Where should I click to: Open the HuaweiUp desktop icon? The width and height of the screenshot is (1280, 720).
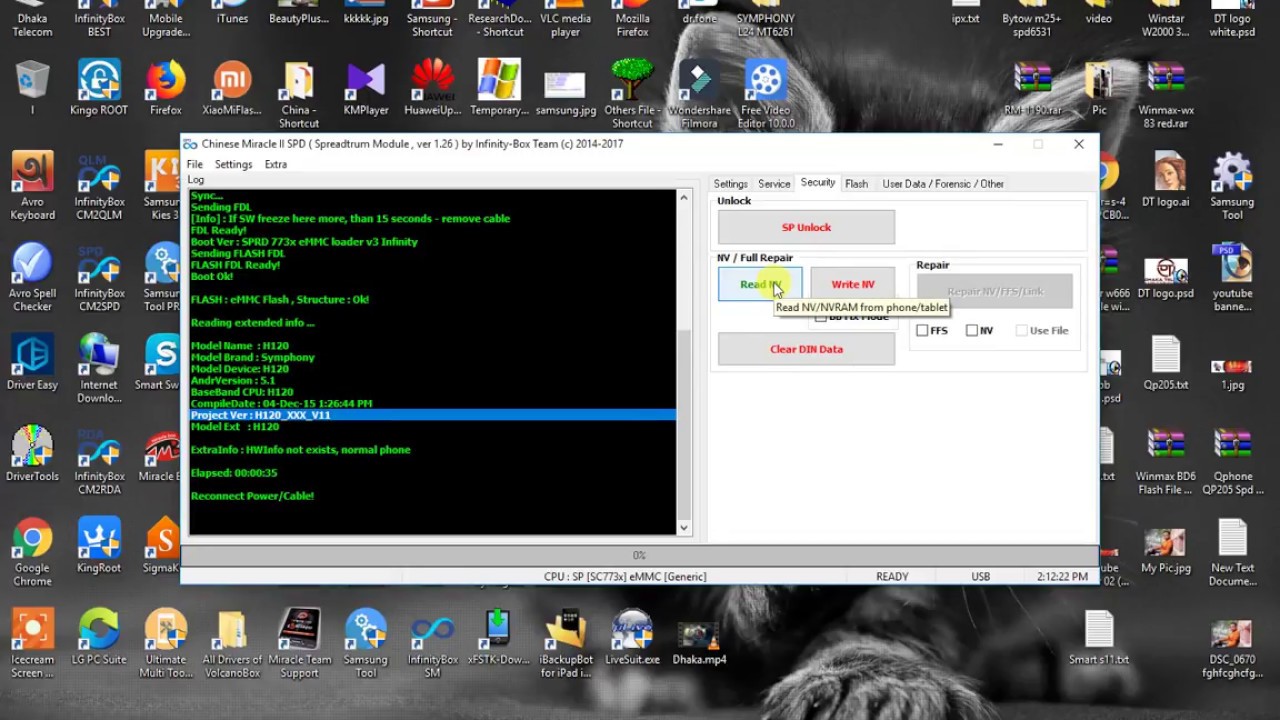coord(432,88)
